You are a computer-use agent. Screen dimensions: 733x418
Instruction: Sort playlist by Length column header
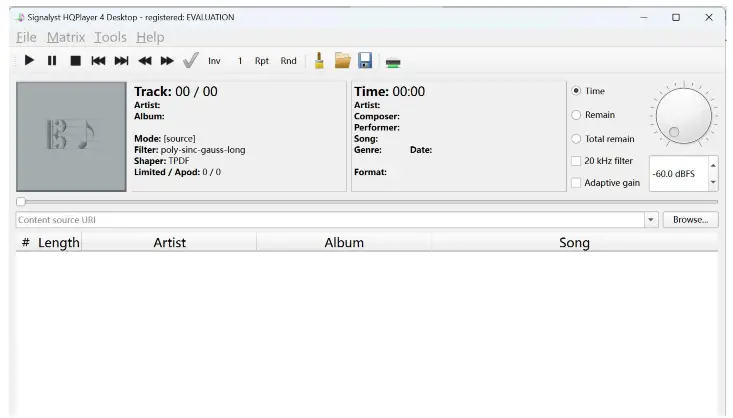tap(58, 243)
